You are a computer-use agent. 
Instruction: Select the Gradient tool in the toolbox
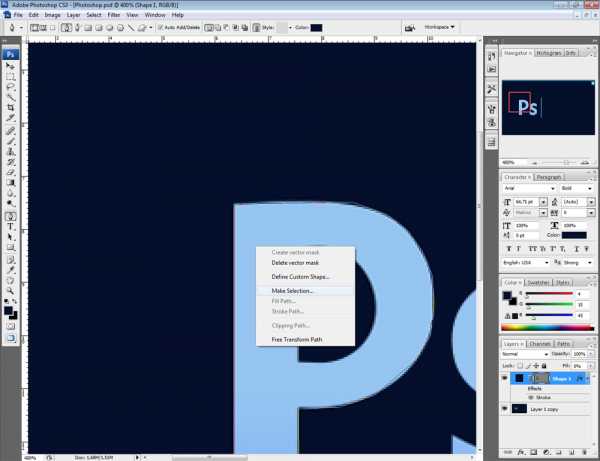(x=10, y=182)
